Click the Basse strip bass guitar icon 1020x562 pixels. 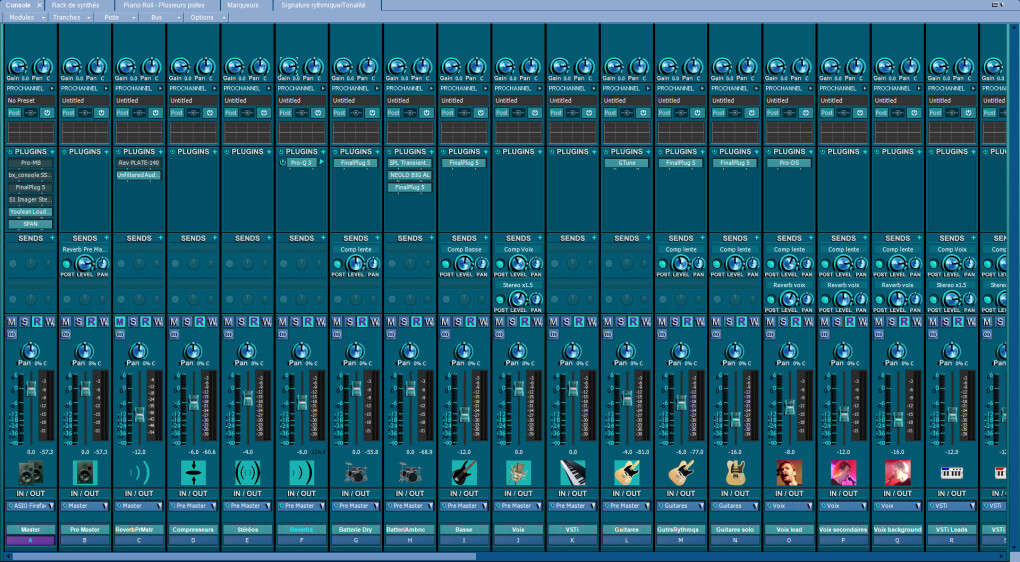pos(464,473)
